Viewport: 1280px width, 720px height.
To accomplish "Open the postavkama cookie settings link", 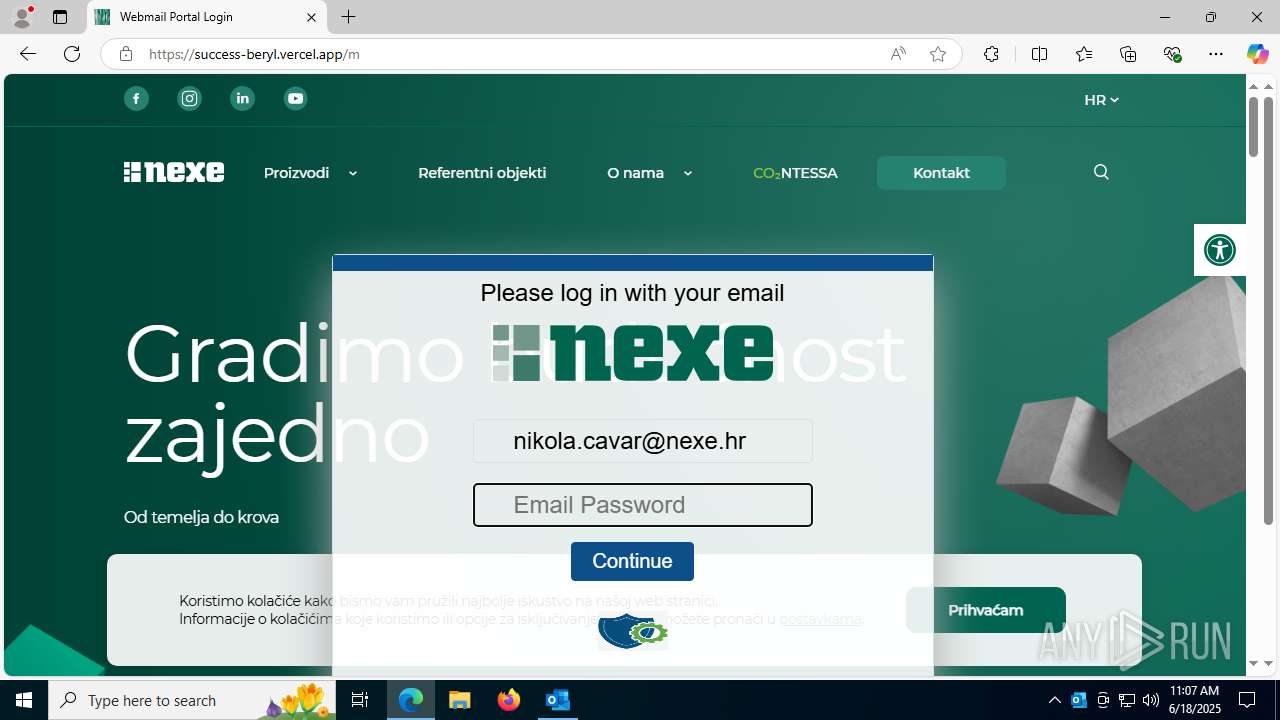I will pyautogui.click(x=820, y=619).
